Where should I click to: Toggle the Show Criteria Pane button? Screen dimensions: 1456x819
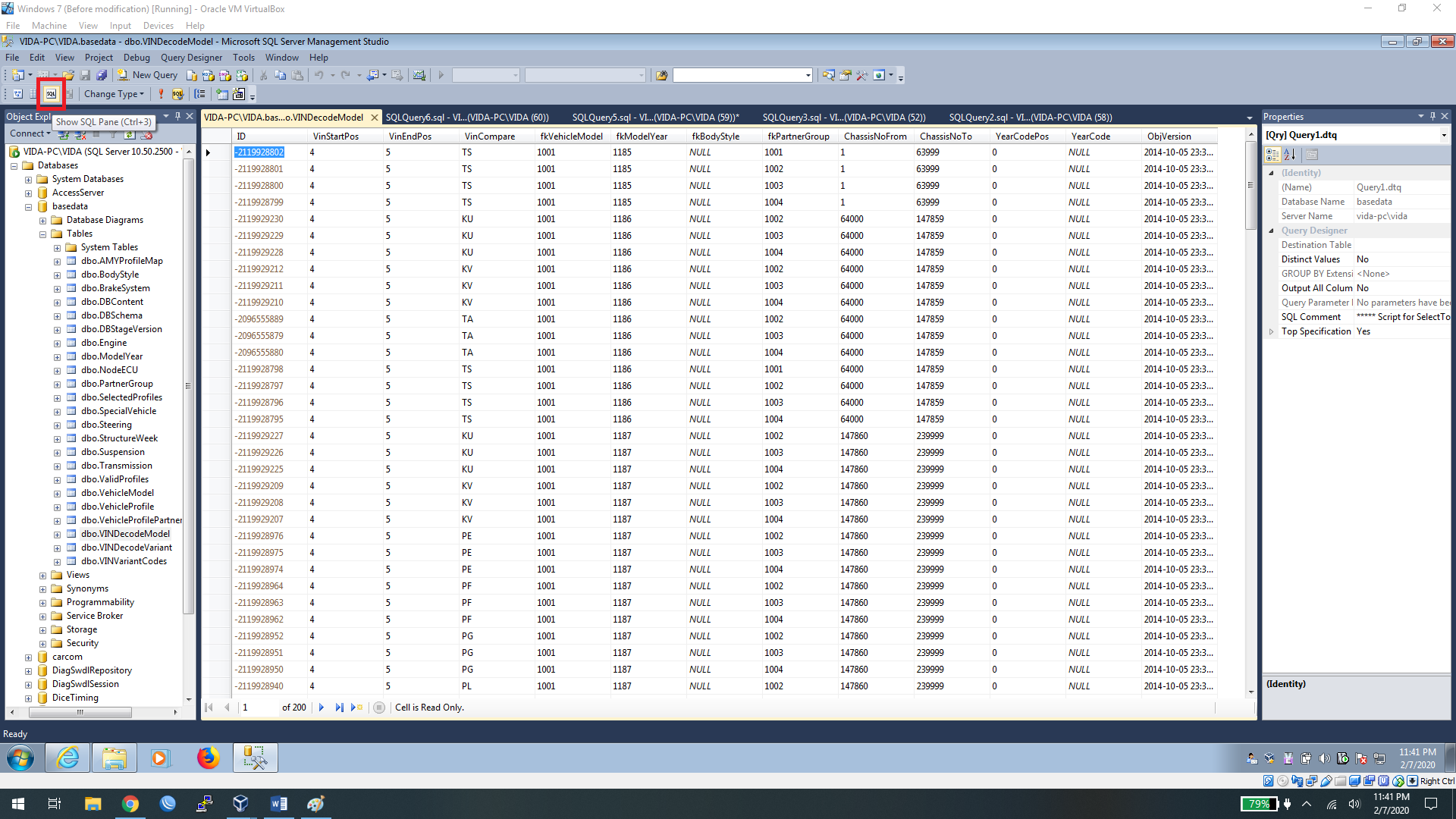33,94
